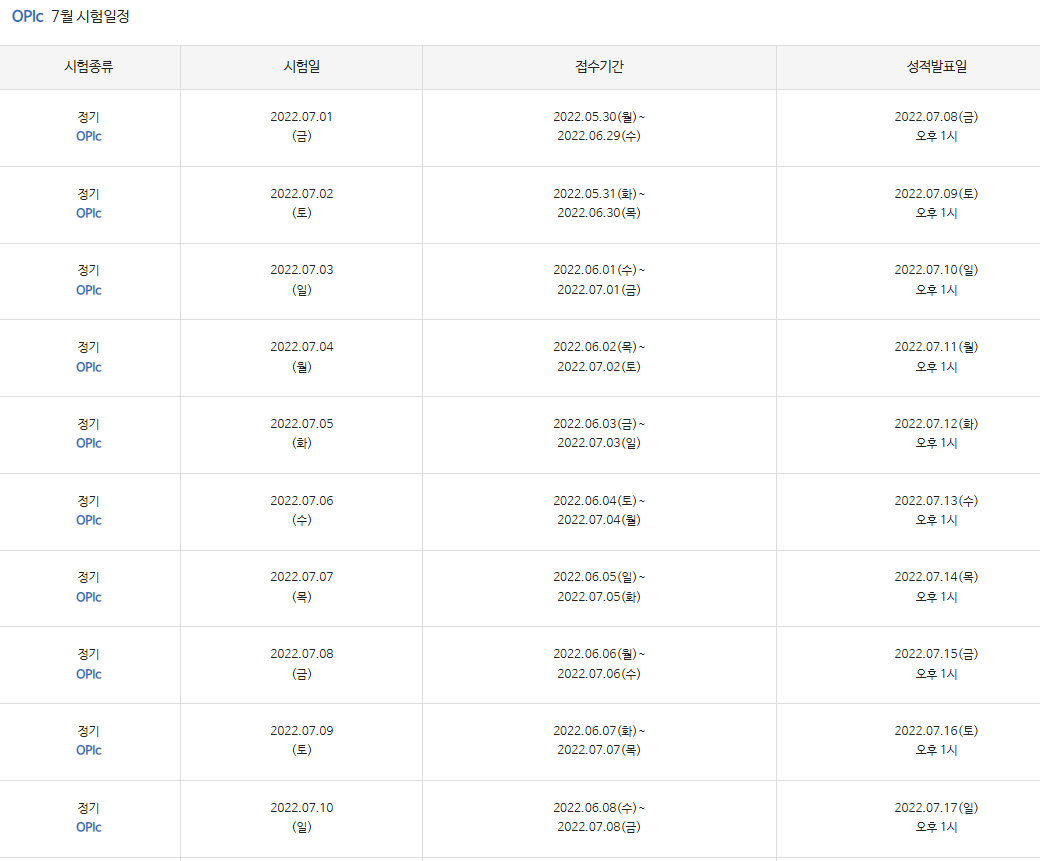Open the OPIc link in the 2022.07.08 test row
This screenshot has width=1040, height=861.
tap(89, 674)
